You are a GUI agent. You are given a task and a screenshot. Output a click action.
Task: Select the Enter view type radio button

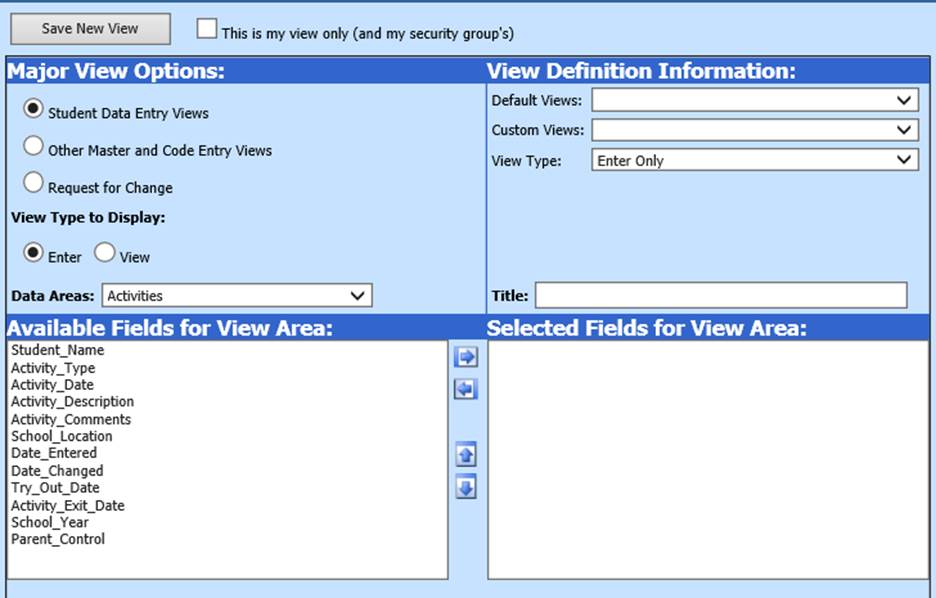click(34, 254)
